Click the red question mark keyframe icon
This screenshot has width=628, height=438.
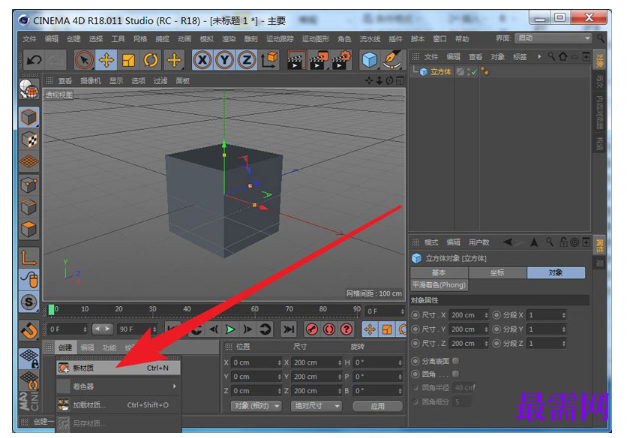[346, 330]
